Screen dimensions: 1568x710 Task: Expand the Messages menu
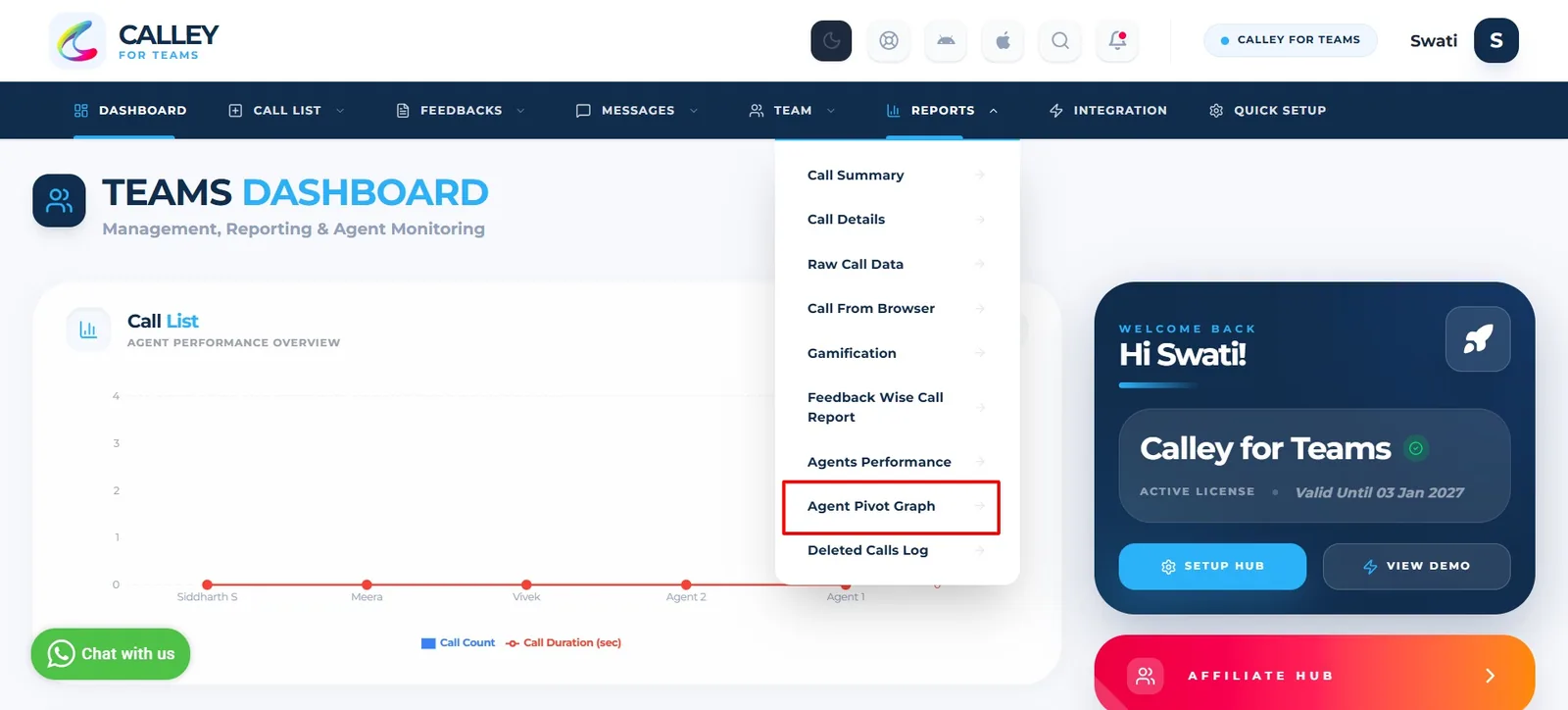[637, 110]
